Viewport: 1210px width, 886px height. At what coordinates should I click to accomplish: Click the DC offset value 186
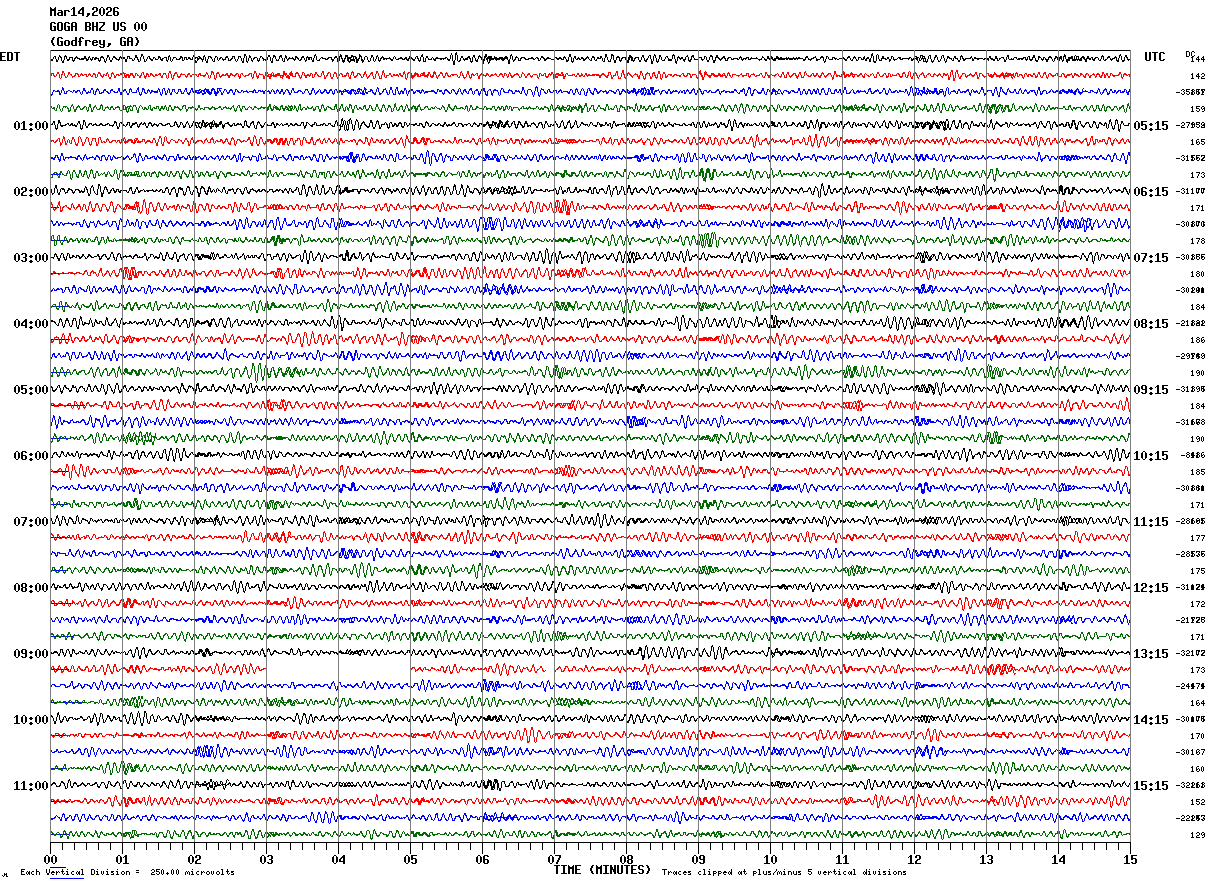1197,341
